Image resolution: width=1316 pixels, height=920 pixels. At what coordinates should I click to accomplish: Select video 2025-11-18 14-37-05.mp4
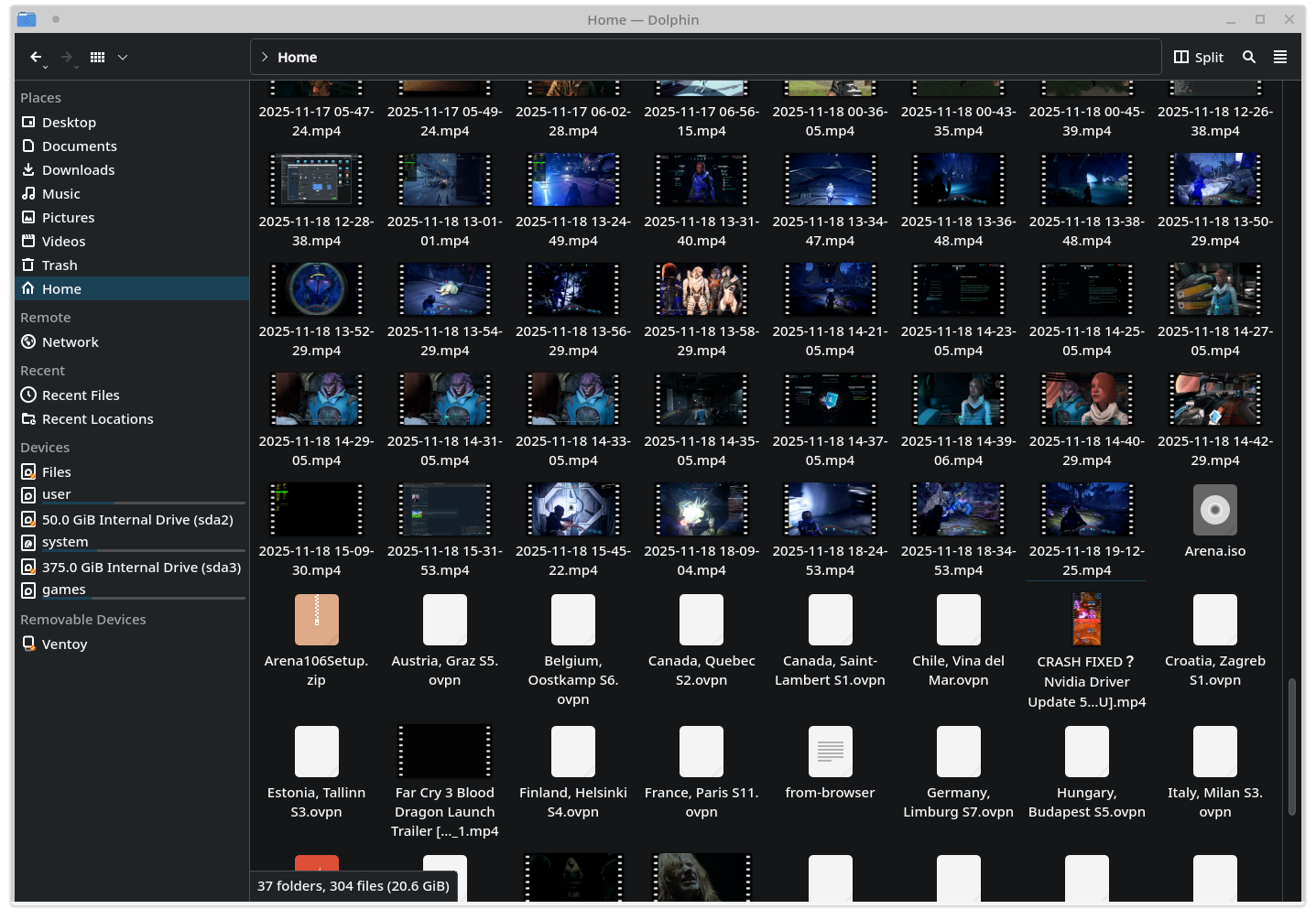(830, 420)
